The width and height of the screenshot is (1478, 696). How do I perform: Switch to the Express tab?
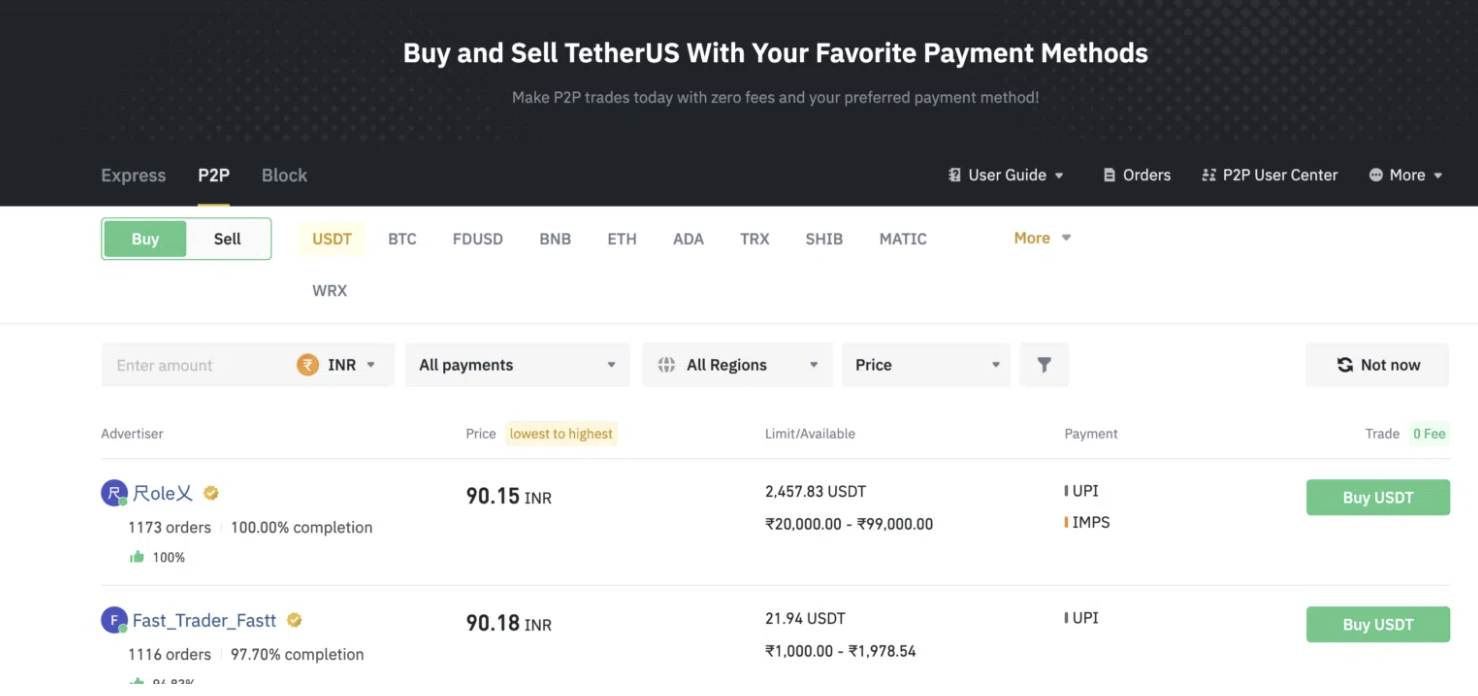tap(133, 175)
